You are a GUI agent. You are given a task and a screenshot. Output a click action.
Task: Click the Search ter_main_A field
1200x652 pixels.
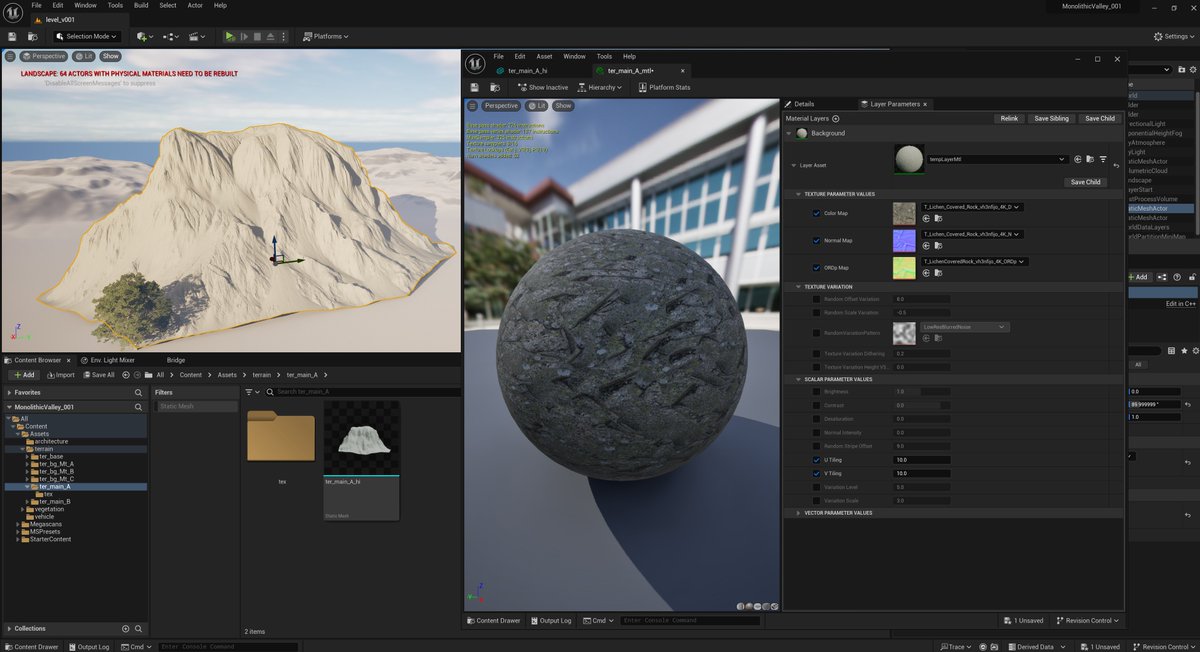pos(360,392)
